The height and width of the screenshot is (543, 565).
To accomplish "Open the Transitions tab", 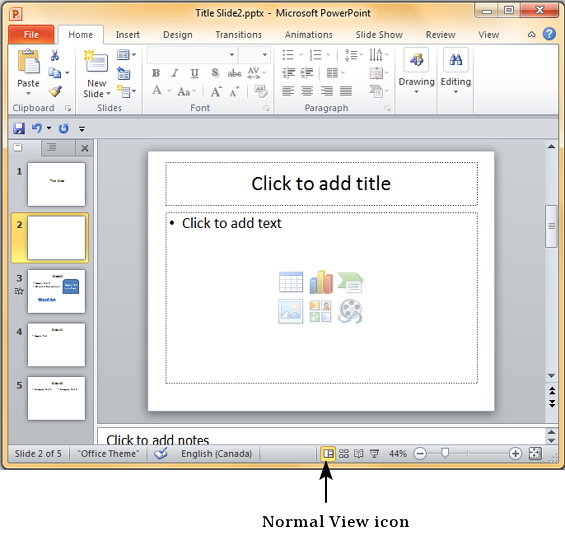I will tap(238, 35).
